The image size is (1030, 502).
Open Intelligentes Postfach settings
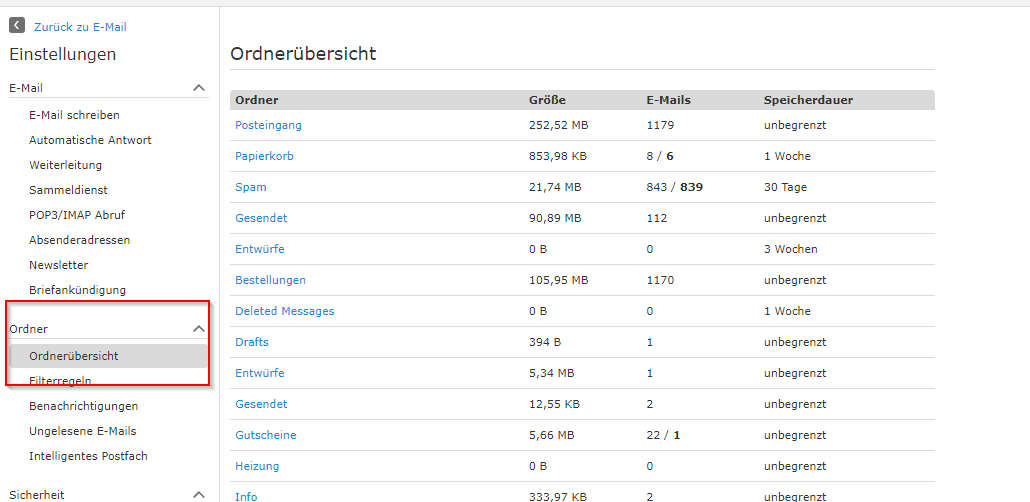click(88, 456)
